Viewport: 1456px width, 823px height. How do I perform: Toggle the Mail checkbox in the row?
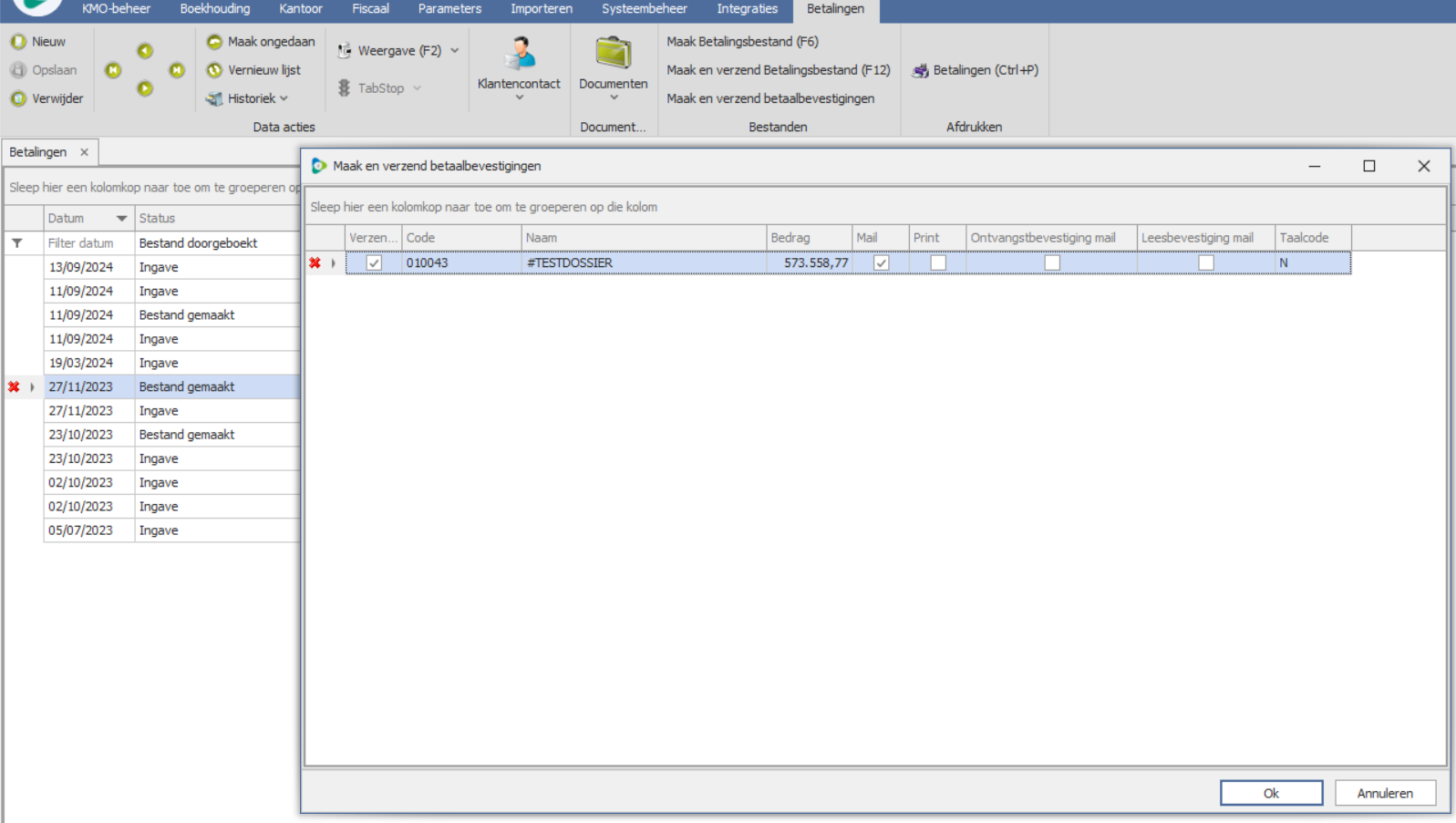pyautogui.click(x=881, y=262)
